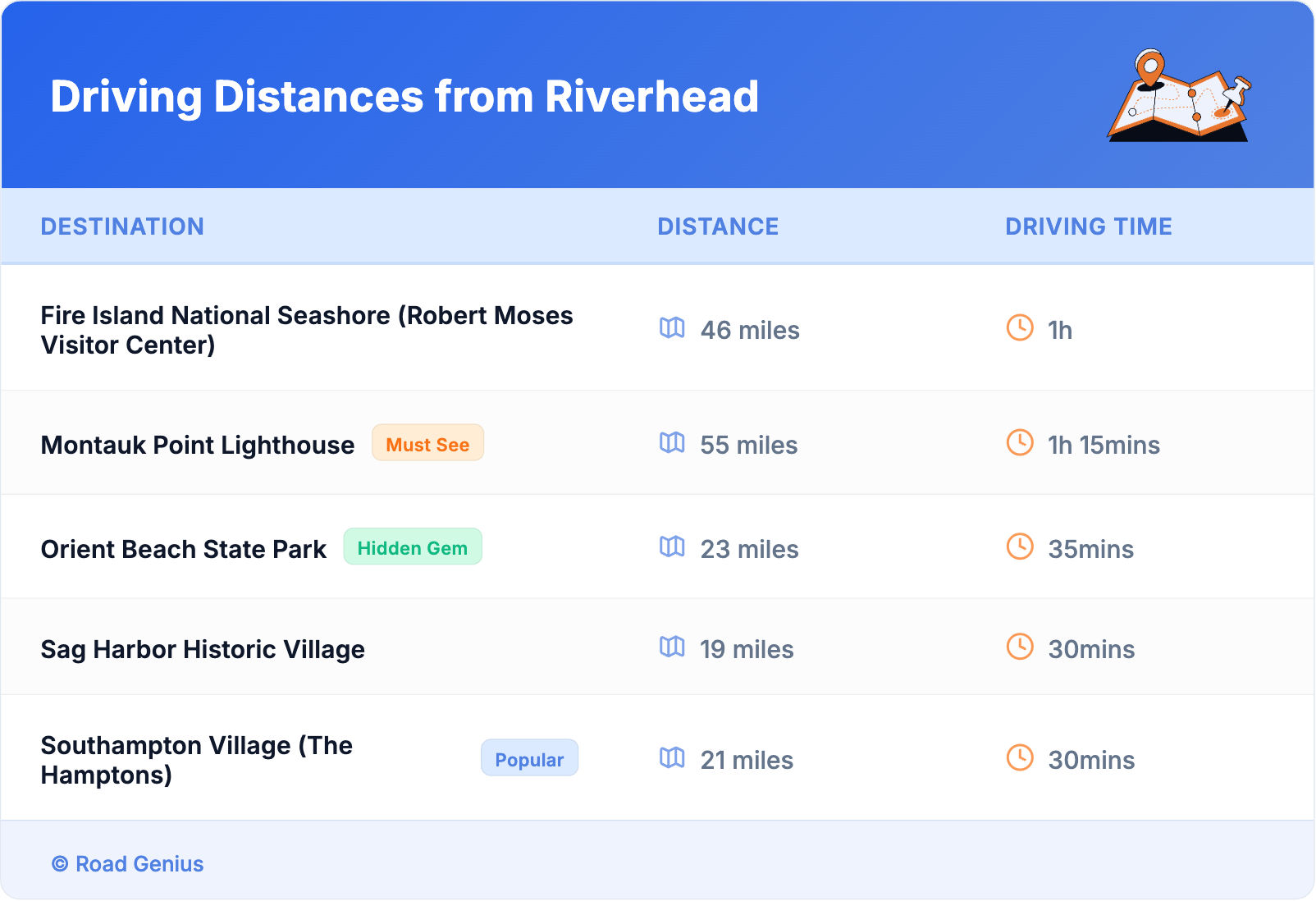
Task: Open the Road Genius copyright link
Action: pyautogui.click(x=128, y=864)
